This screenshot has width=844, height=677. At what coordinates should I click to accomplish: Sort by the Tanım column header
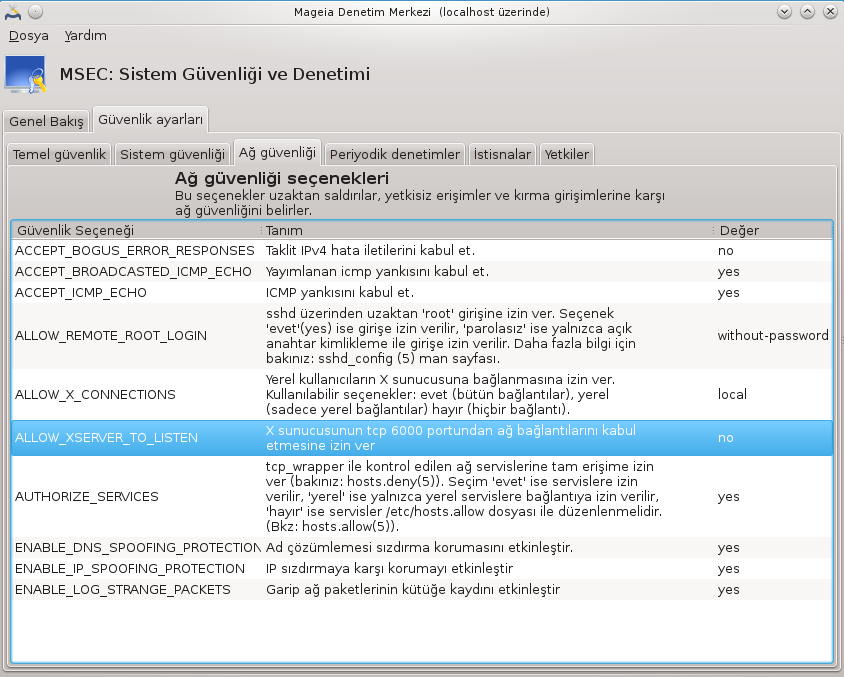(488, 230)
